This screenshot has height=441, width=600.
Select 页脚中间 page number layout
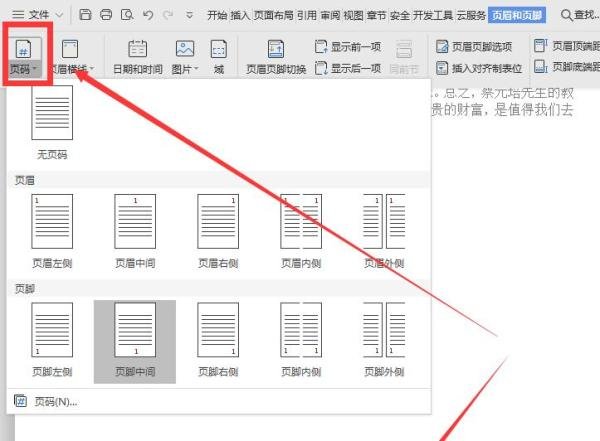(135, 341)
